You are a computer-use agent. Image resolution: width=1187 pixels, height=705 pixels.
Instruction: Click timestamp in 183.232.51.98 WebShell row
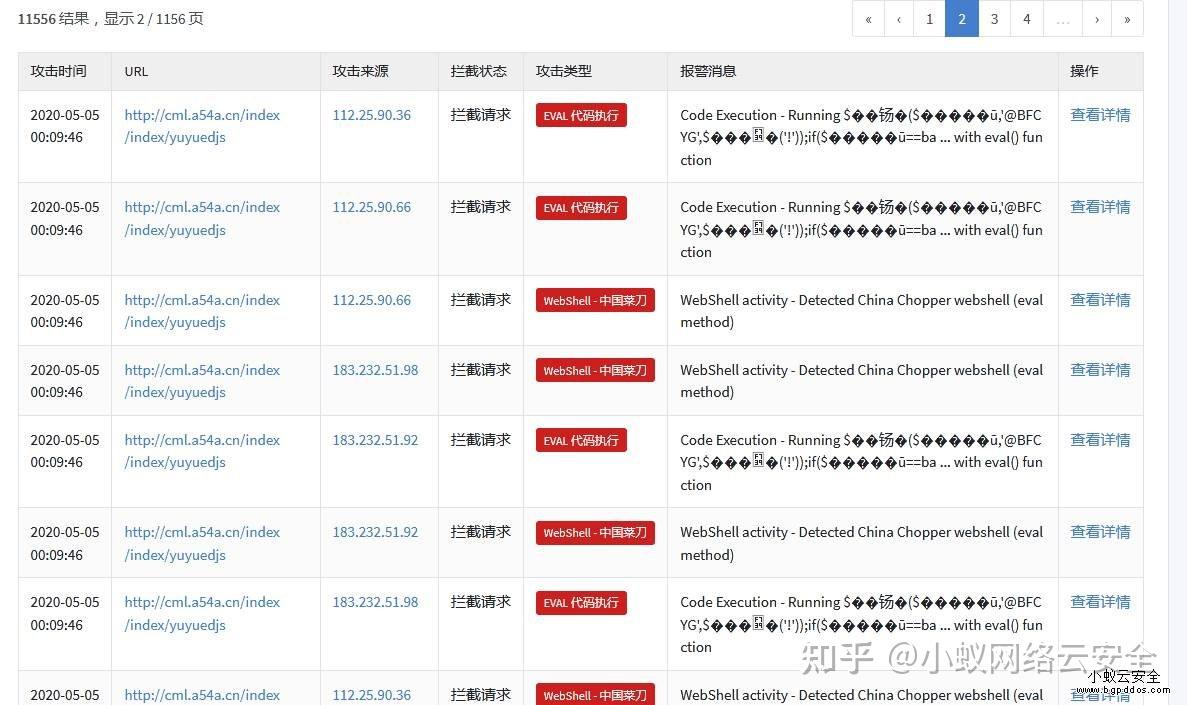pyautogui.click(x=65, y=381)
